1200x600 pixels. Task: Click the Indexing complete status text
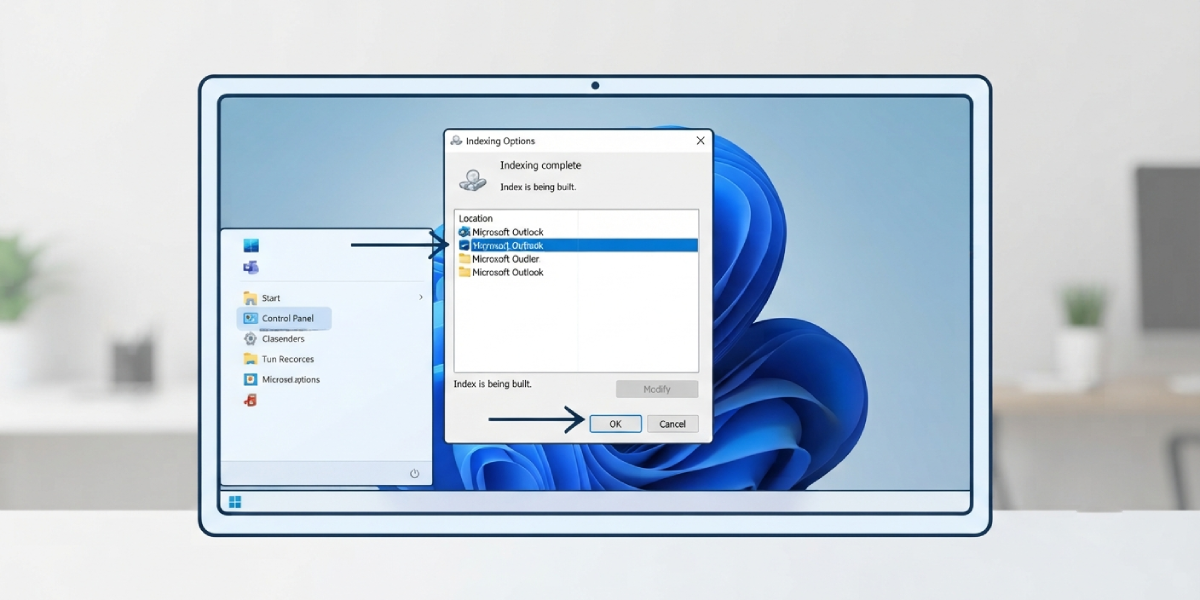[540, 166]
